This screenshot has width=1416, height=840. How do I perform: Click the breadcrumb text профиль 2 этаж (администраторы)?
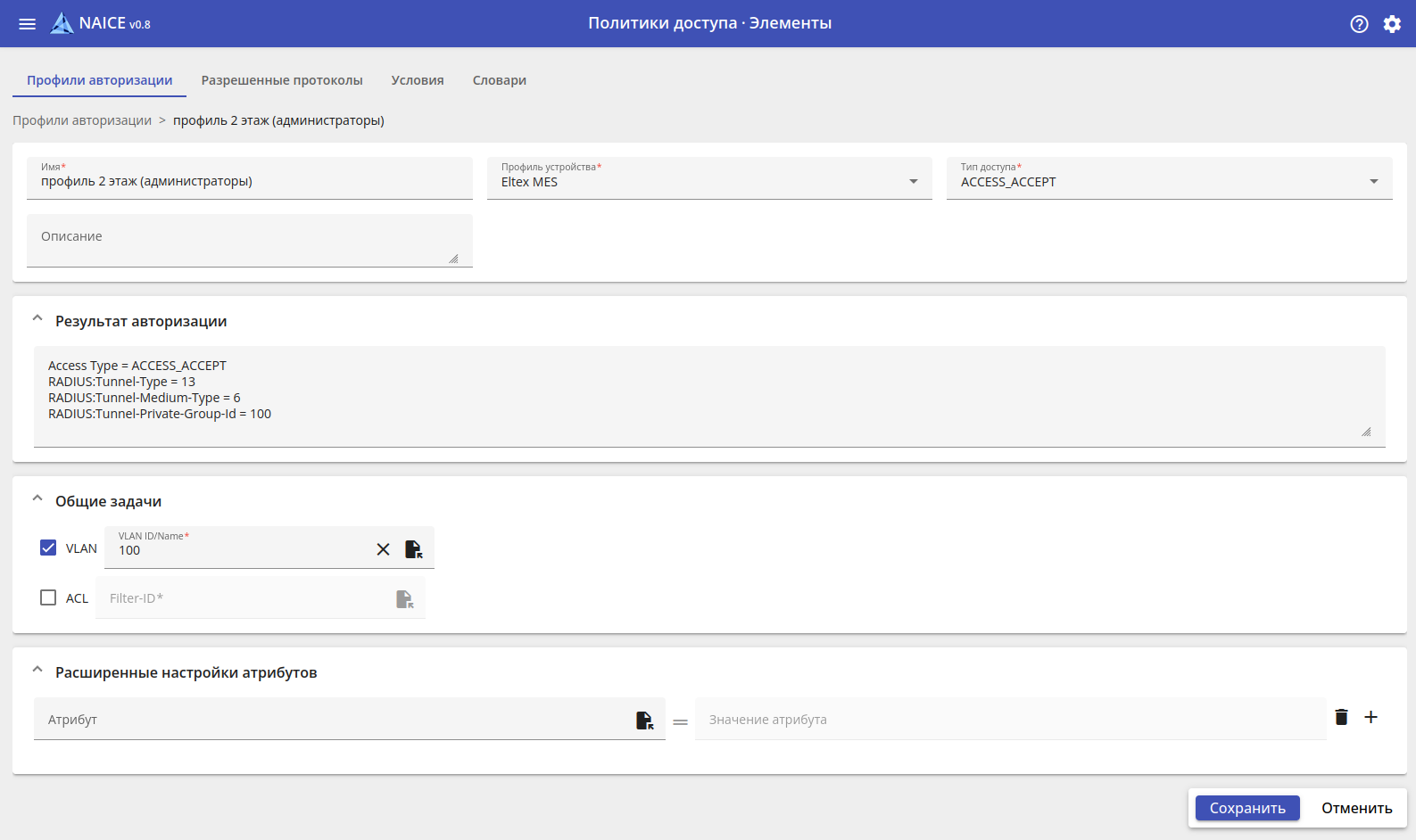point(278,120)
